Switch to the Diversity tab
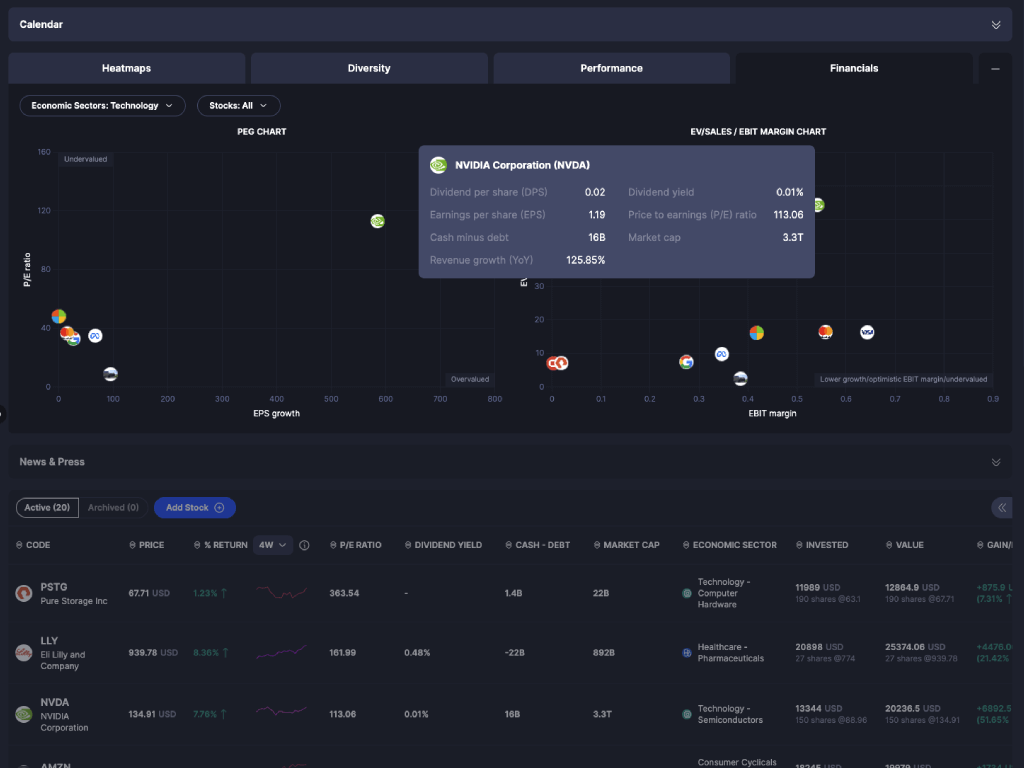Image resolution: width=1024 pixels, height=768 pixels. pos(369,69)
